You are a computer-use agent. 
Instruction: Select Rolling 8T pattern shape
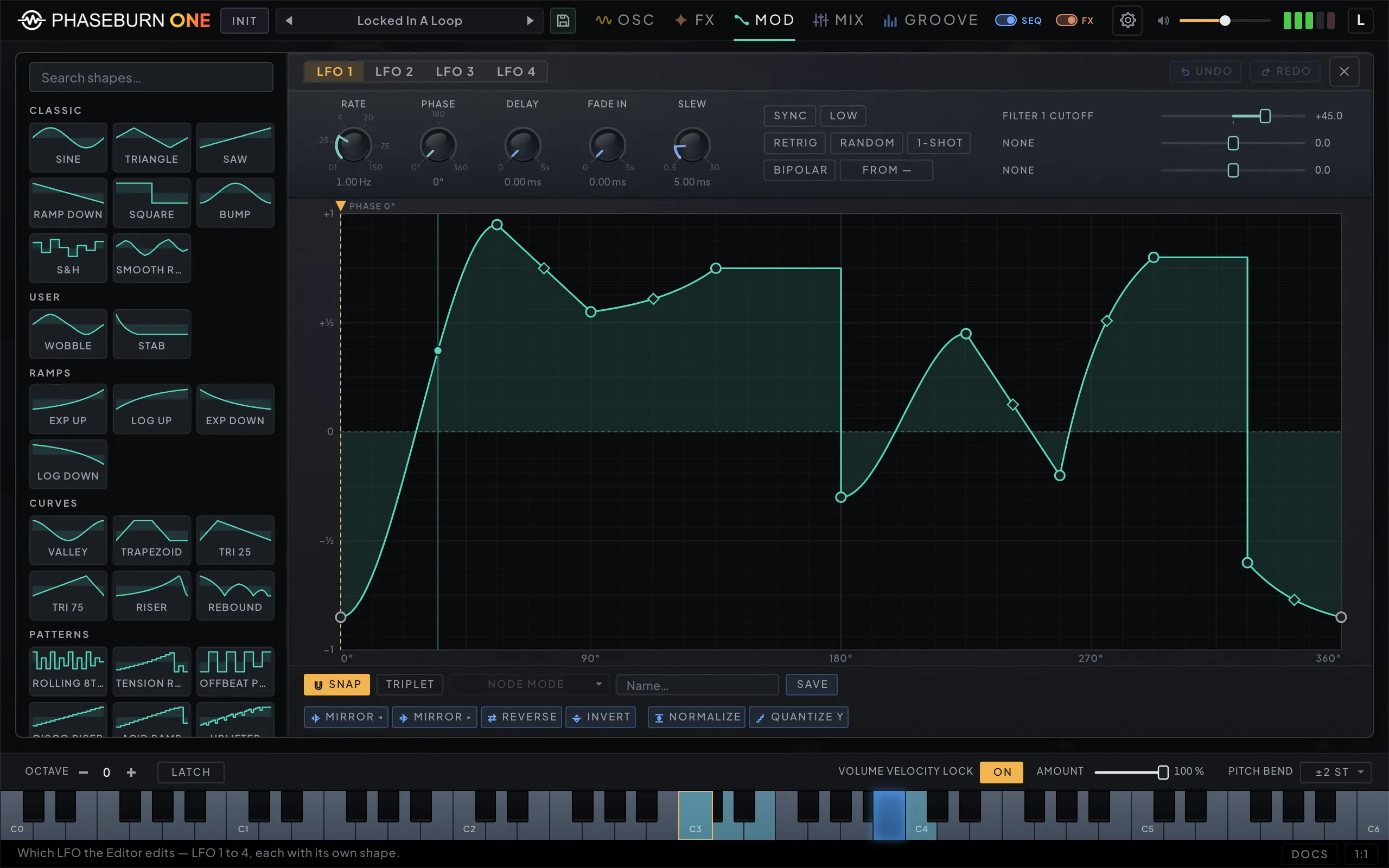[x=68, y=671]
